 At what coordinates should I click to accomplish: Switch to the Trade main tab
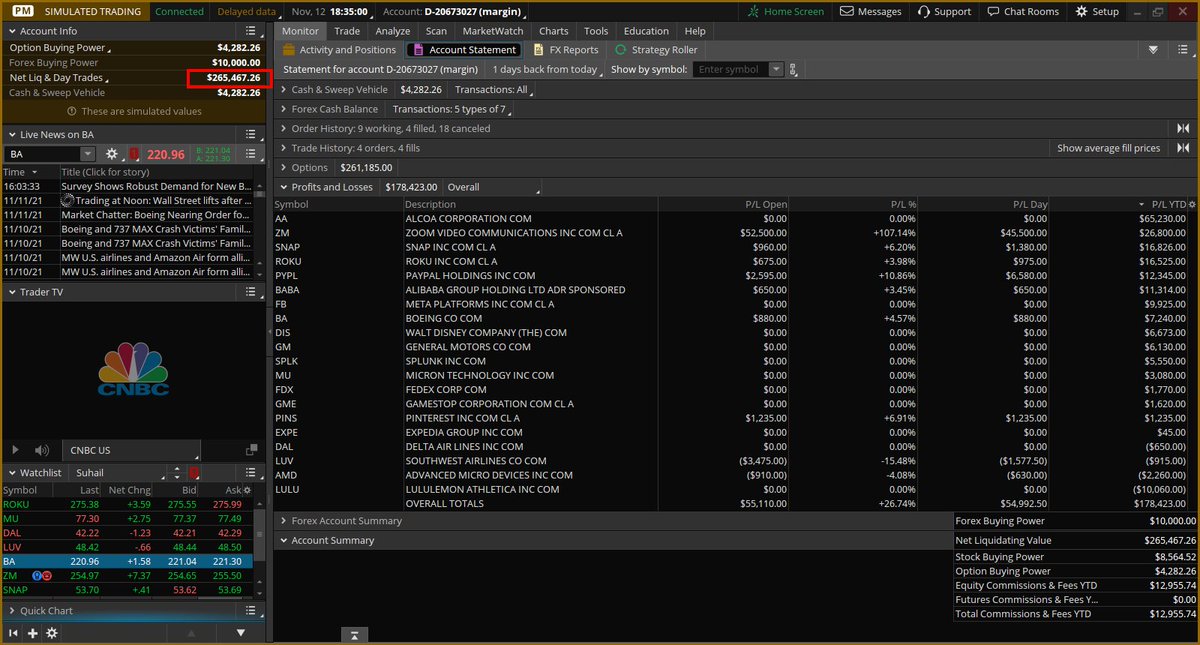347,31
